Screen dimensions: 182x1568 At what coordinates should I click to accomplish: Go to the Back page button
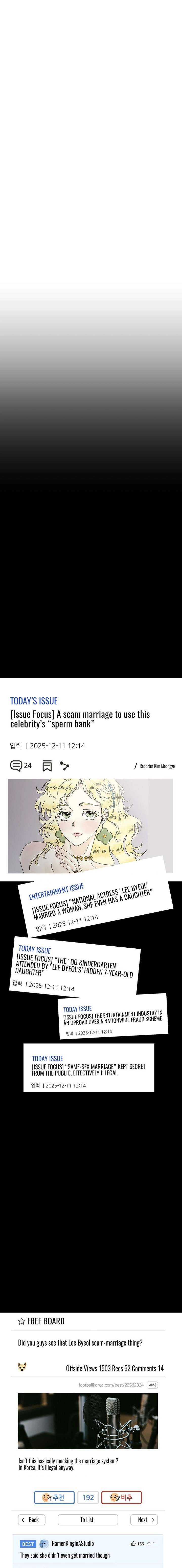pyautogui.click(x=32, y=1520)
